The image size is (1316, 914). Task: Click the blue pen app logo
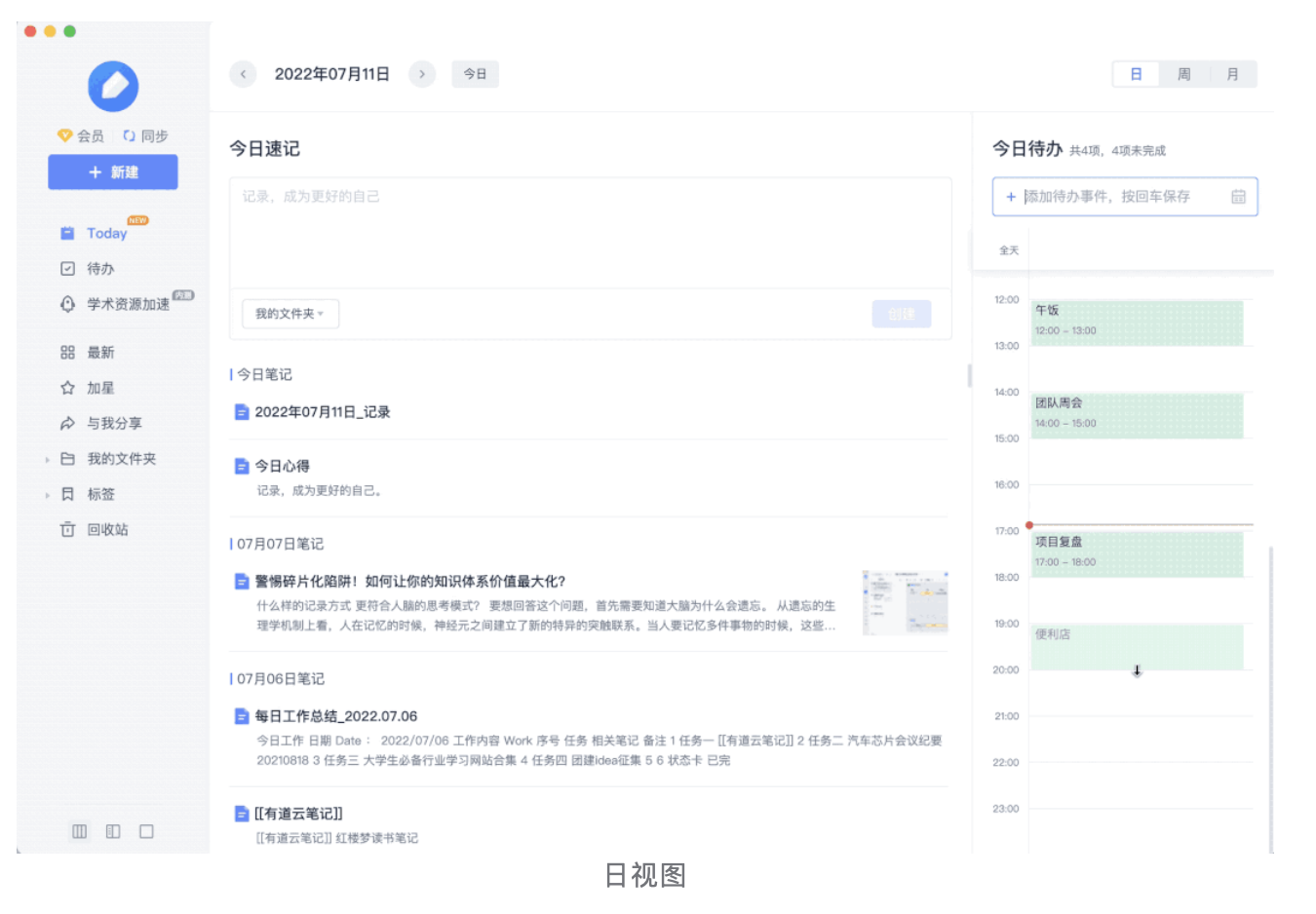tap(113, 86)
